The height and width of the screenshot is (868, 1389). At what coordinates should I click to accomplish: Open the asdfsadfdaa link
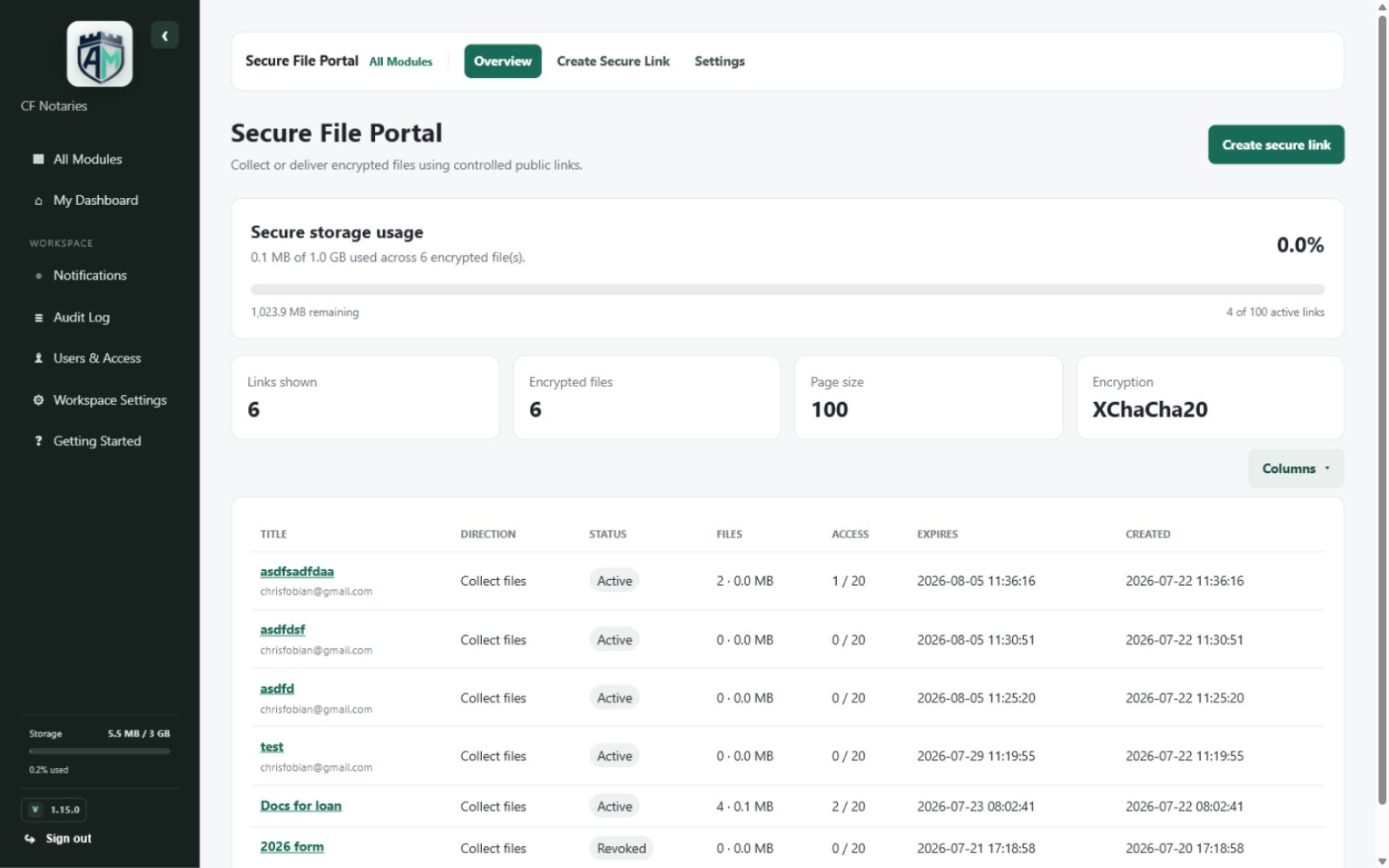click(x=297, y=572)
